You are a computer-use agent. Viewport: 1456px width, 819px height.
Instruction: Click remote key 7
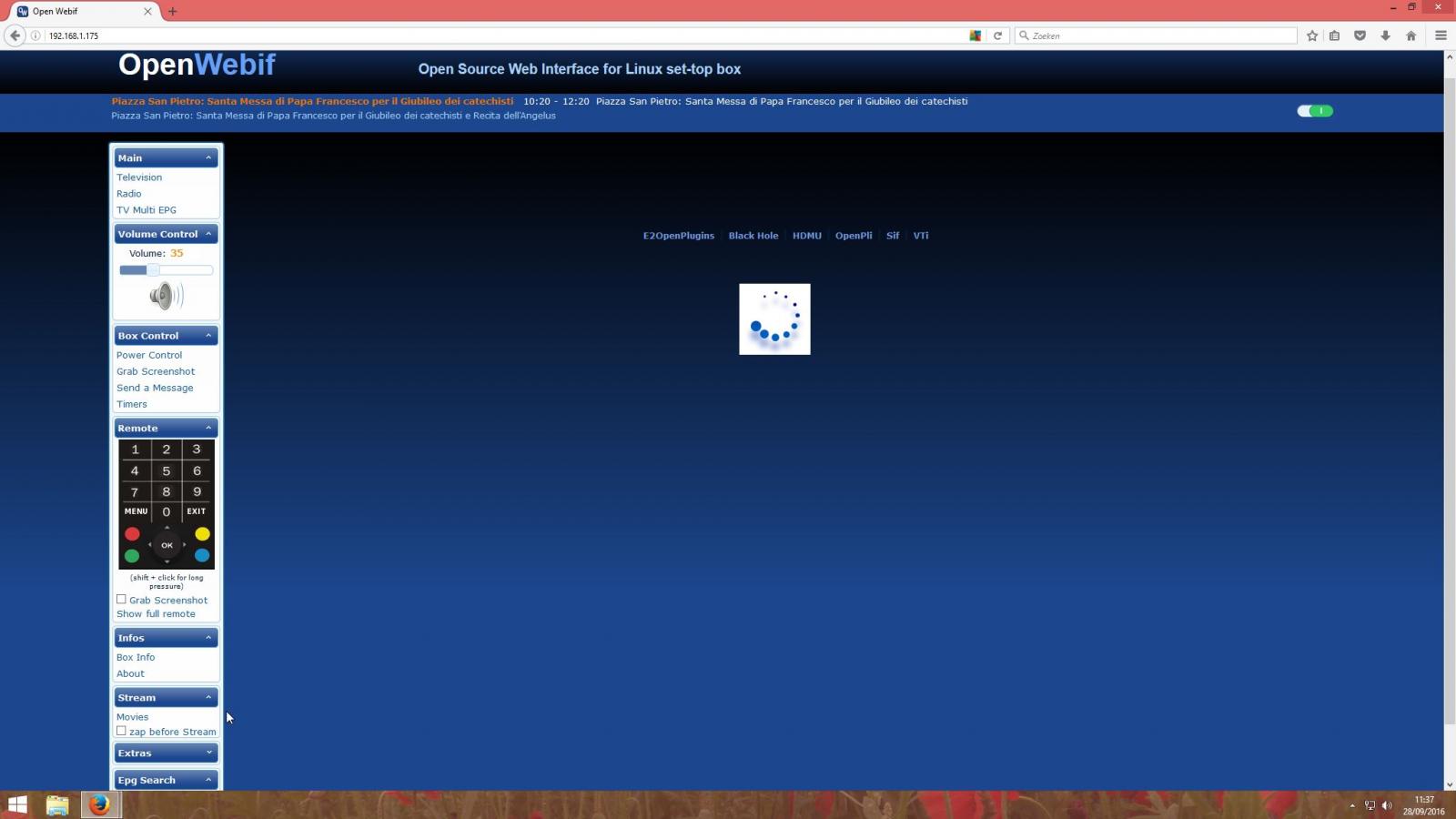coord(135,491)
